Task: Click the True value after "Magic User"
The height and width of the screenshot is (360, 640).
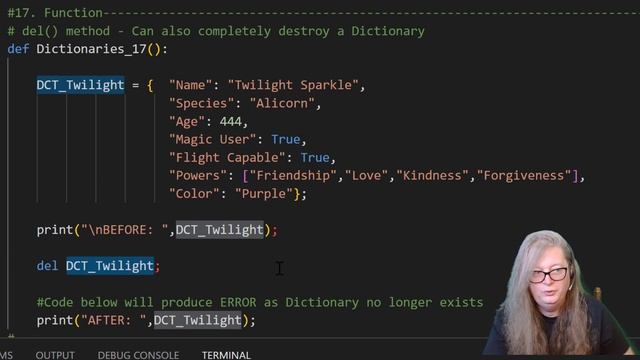Action: coord(286,140)
